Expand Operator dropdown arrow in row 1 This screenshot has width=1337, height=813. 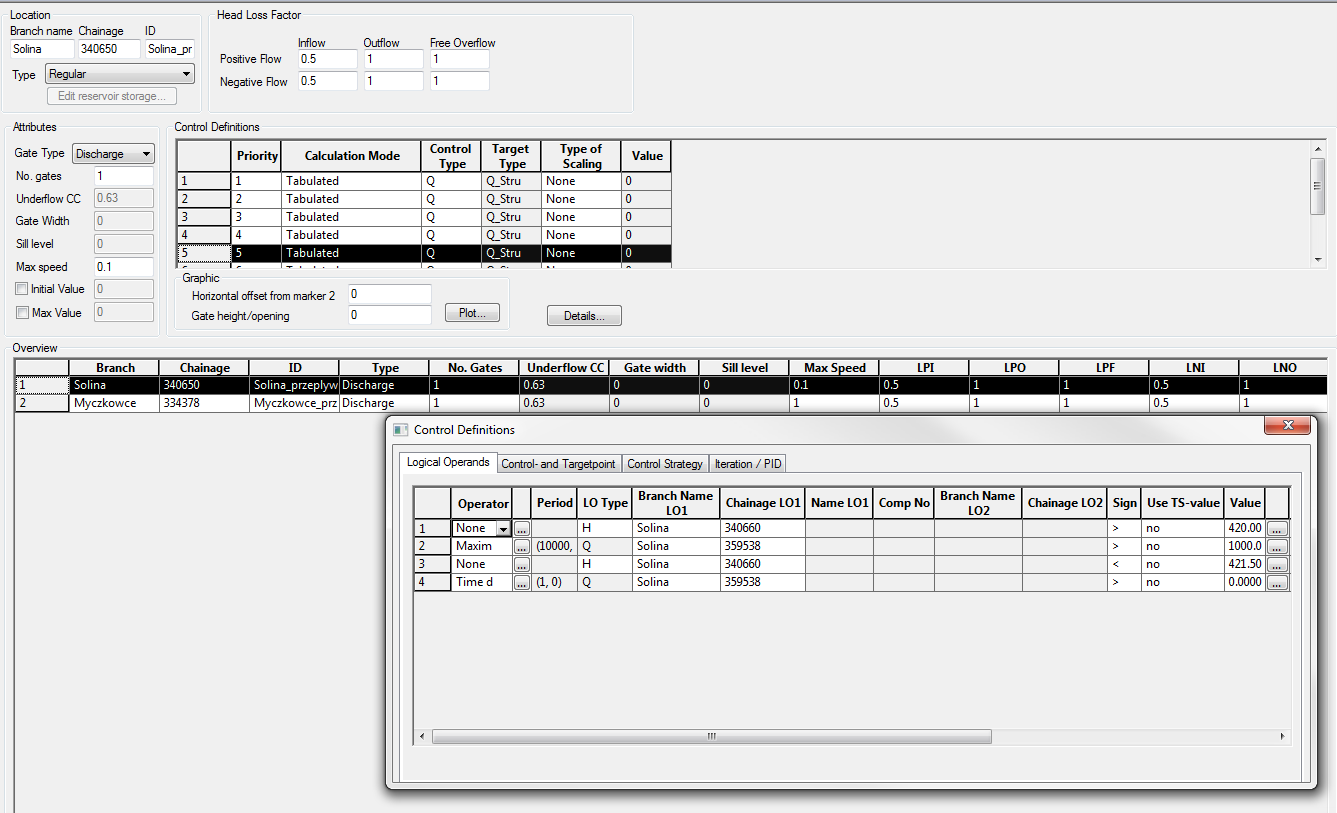(503, 528)
